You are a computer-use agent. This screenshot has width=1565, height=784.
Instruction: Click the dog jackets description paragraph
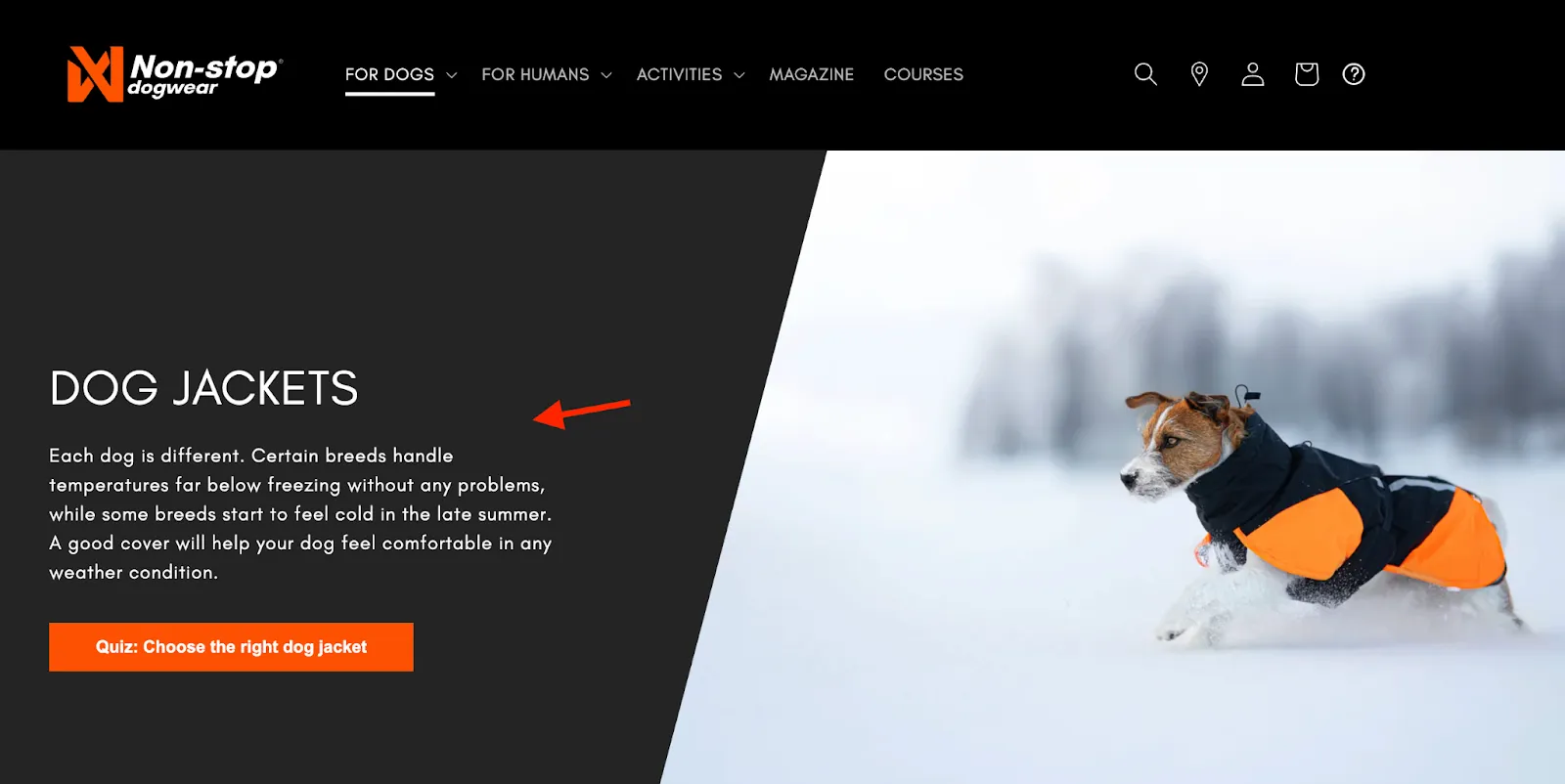pos(300,513)
